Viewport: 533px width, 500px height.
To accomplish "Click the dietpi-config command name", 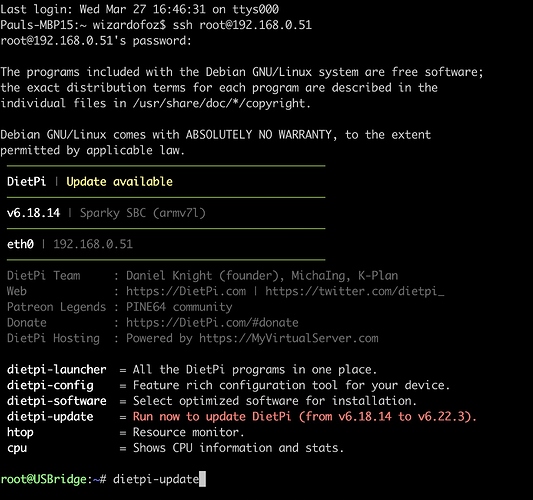I will [x=50, y=385].
